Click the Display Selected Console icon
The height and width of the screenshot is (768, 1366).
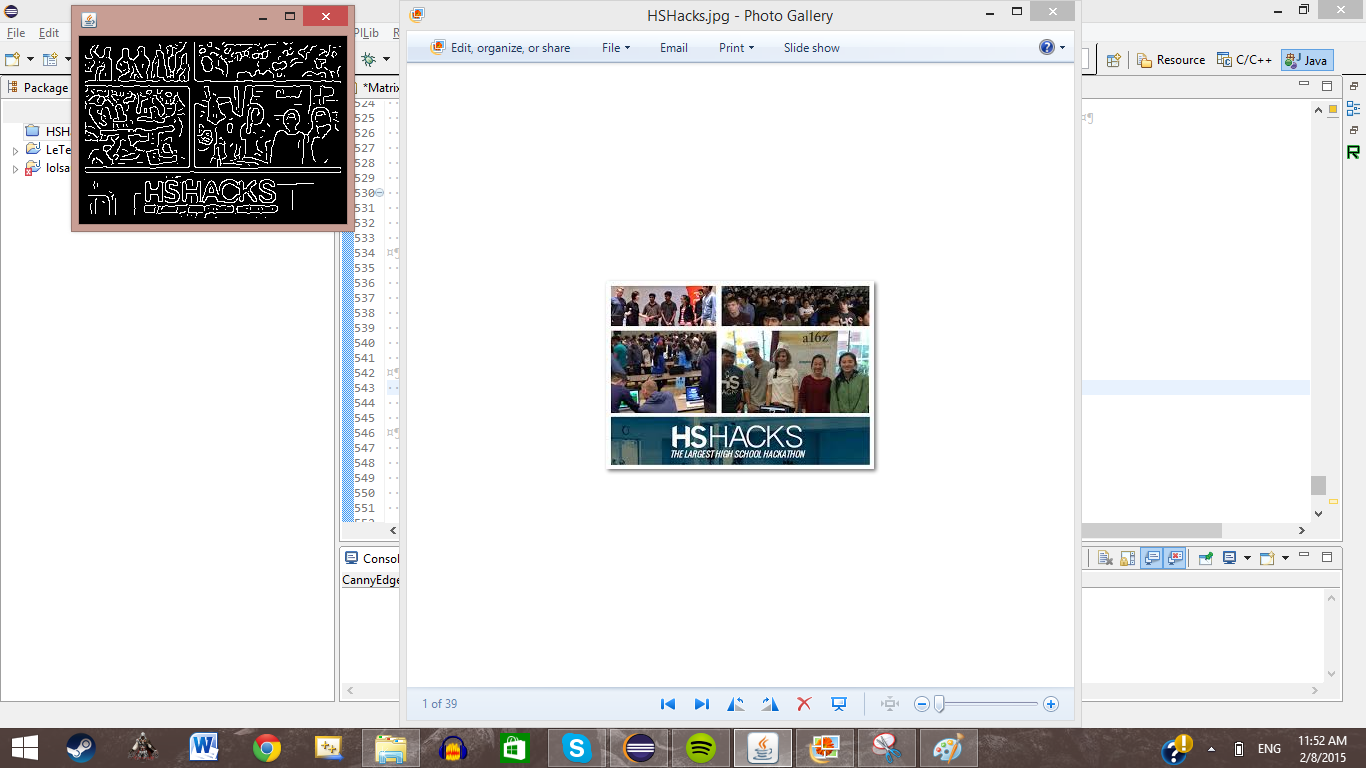pyautogui.click(x=1230, y=558)
